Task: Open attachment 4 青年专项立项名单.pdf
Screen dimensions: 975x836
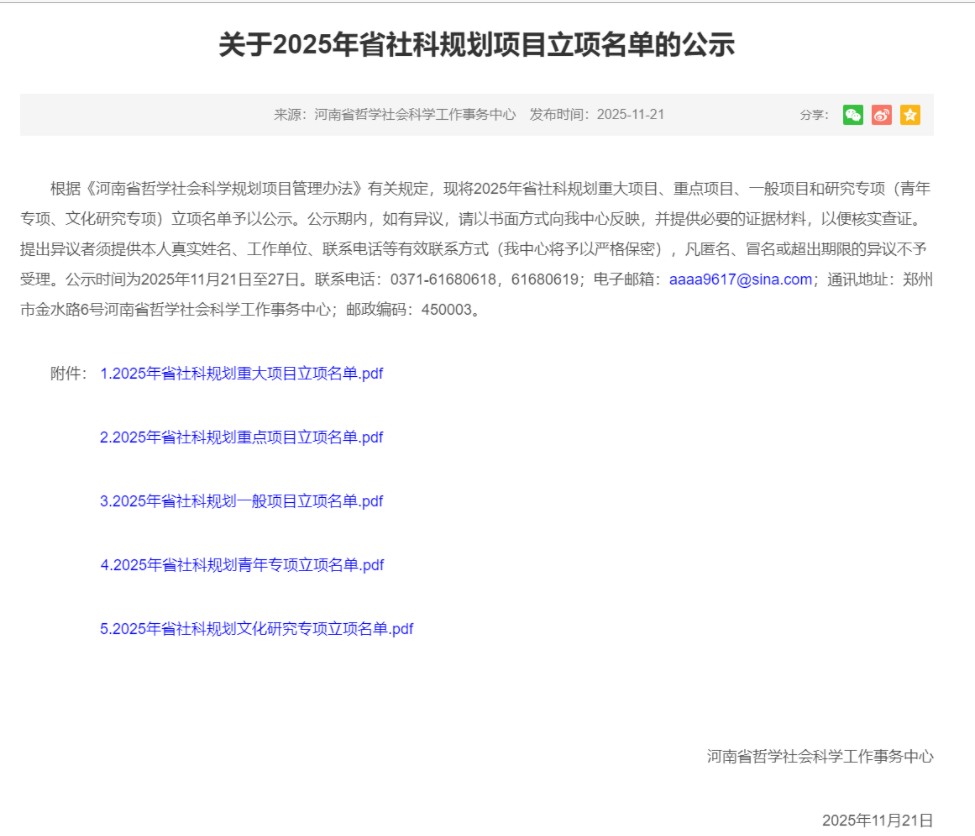Action: point(241,565)
